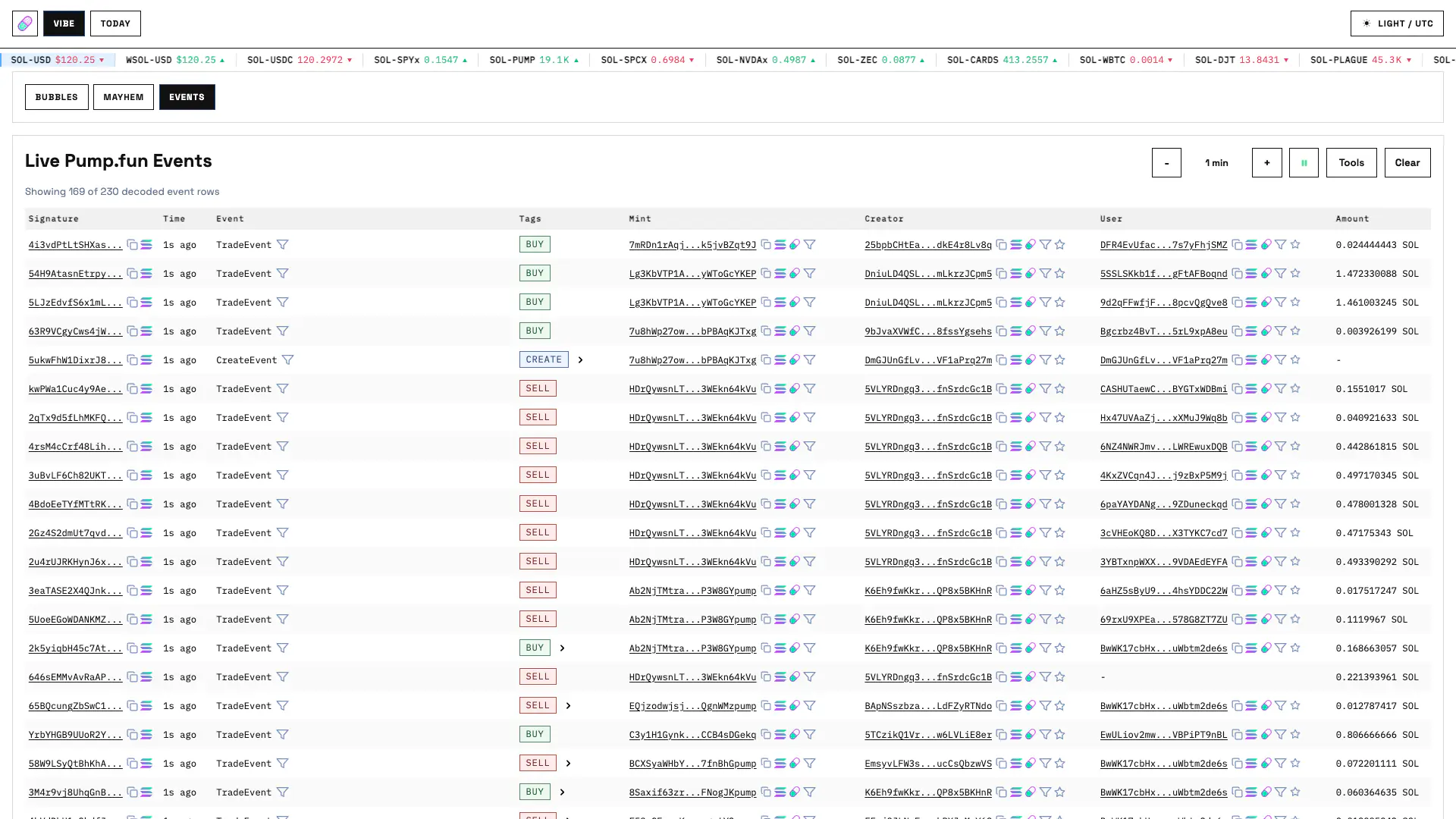This screenshot has height=819, width=1456.
Task: Click the SOL-PUMP 19.1K ticker
Action: click(534, 60)
